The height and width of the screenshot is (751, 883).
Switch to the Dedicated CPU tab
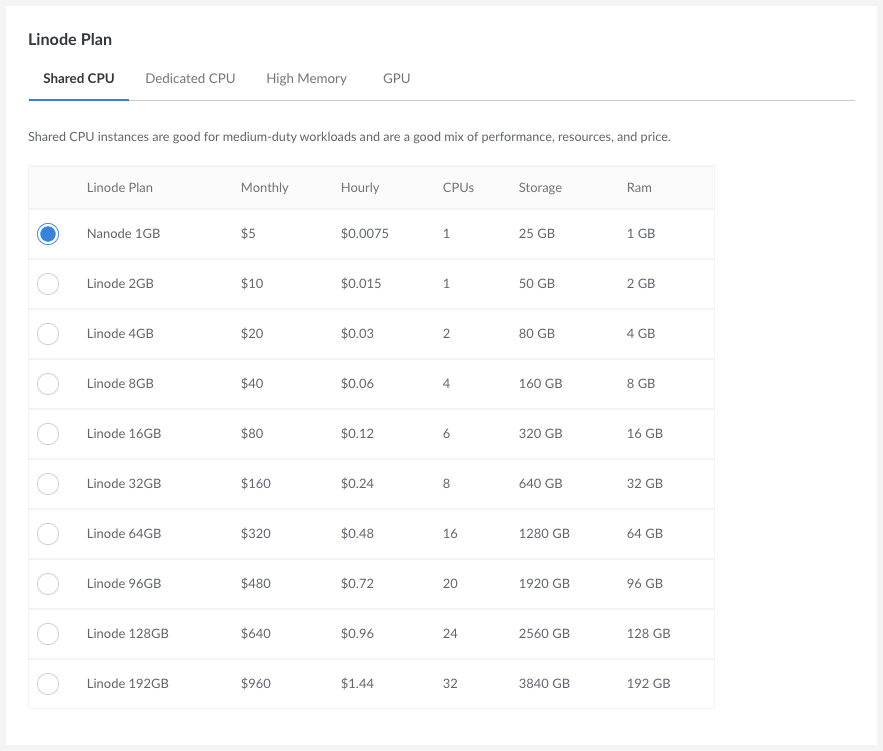tap(190, 78)
